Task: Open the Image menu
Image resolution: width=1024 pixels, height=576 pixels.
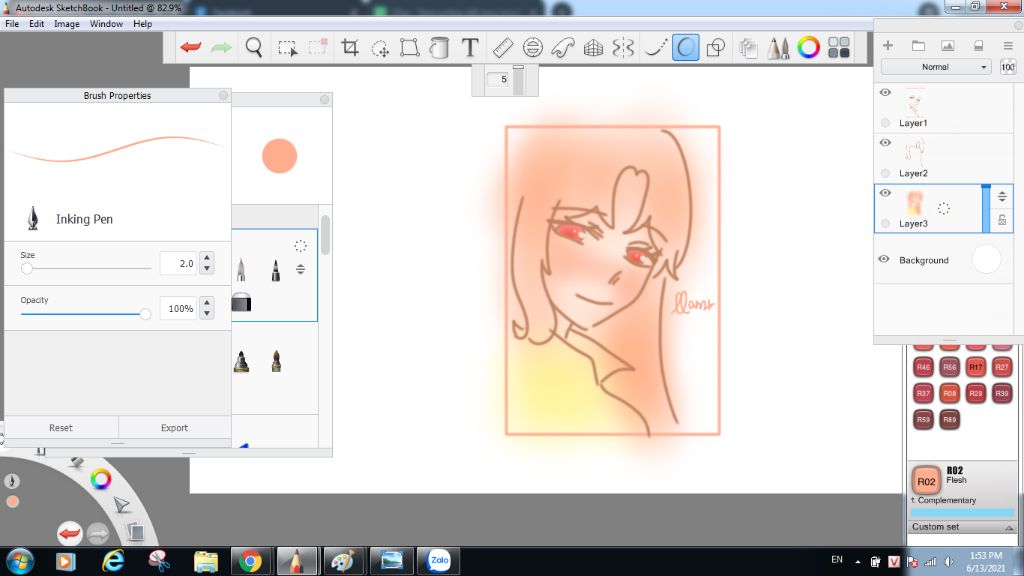Action: coord(67,24)
